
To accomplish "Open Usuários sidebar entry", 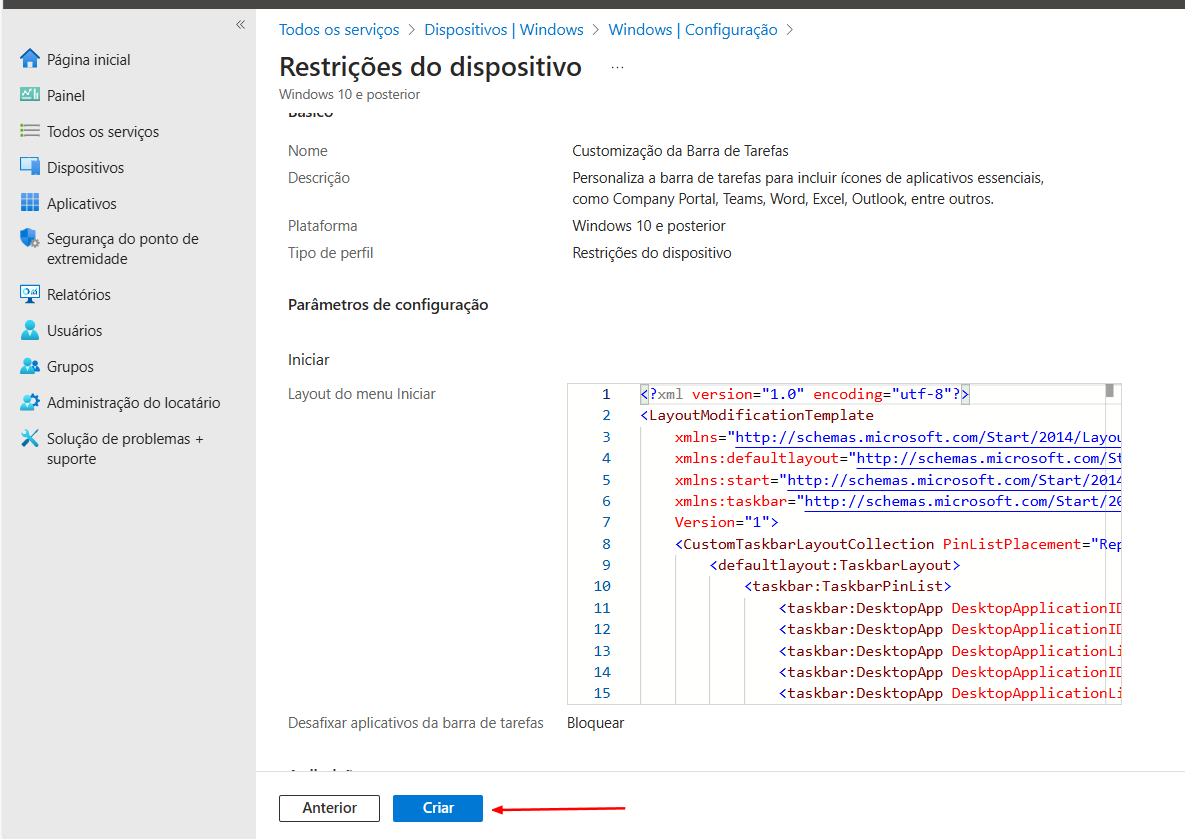I will [74, 331].
